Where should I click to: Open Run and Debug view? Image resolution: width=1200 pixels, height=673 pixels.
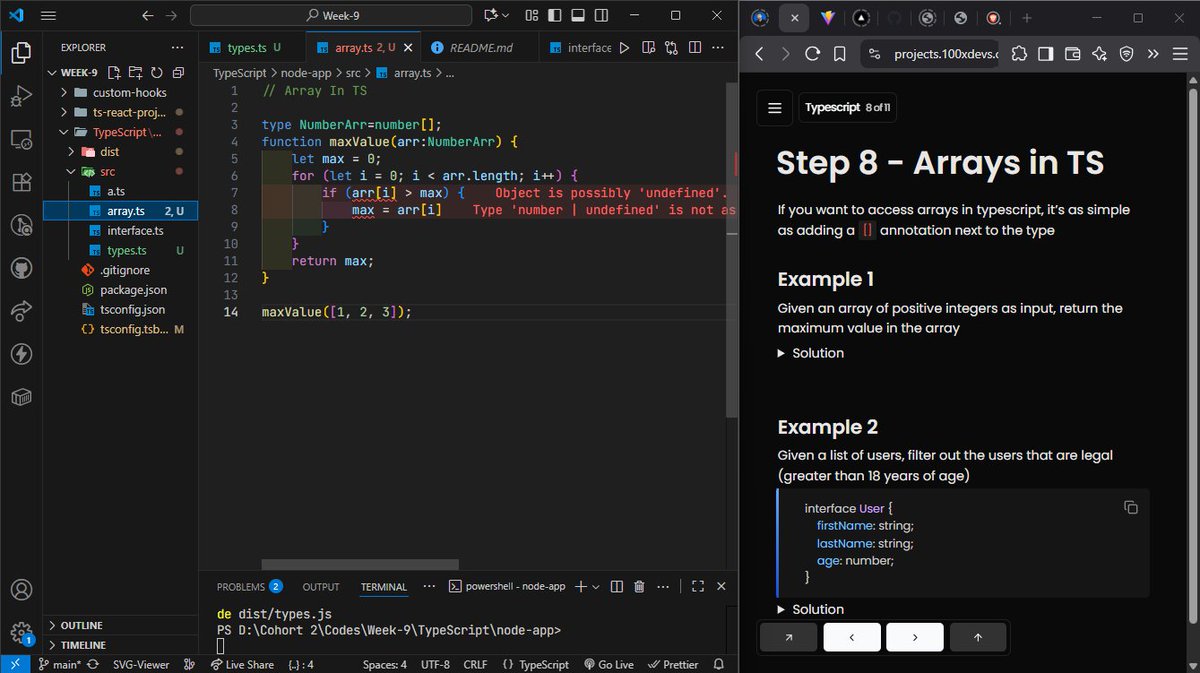point(21,96)
